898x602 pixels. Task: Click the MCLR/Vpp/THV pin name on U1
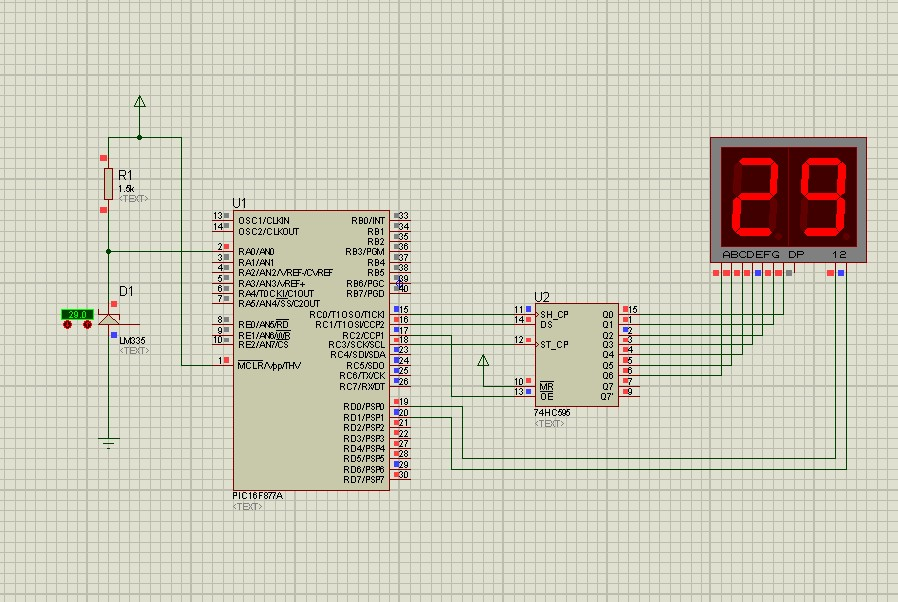pos(269,365)
